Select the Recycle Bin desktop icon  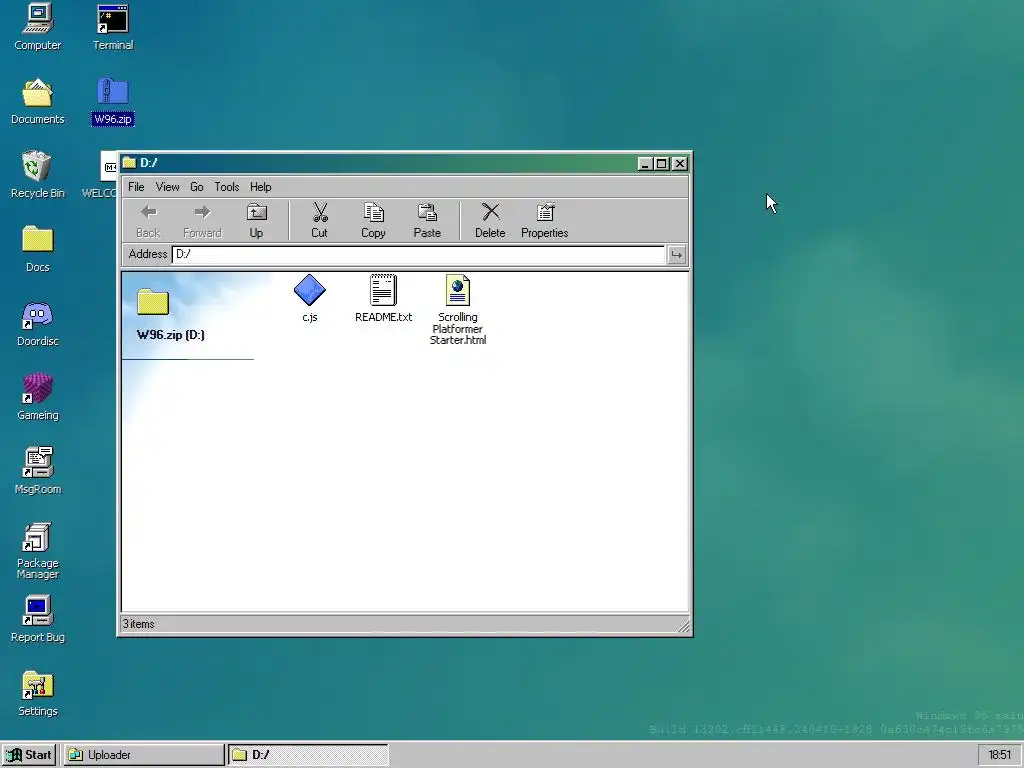[38, 175]
